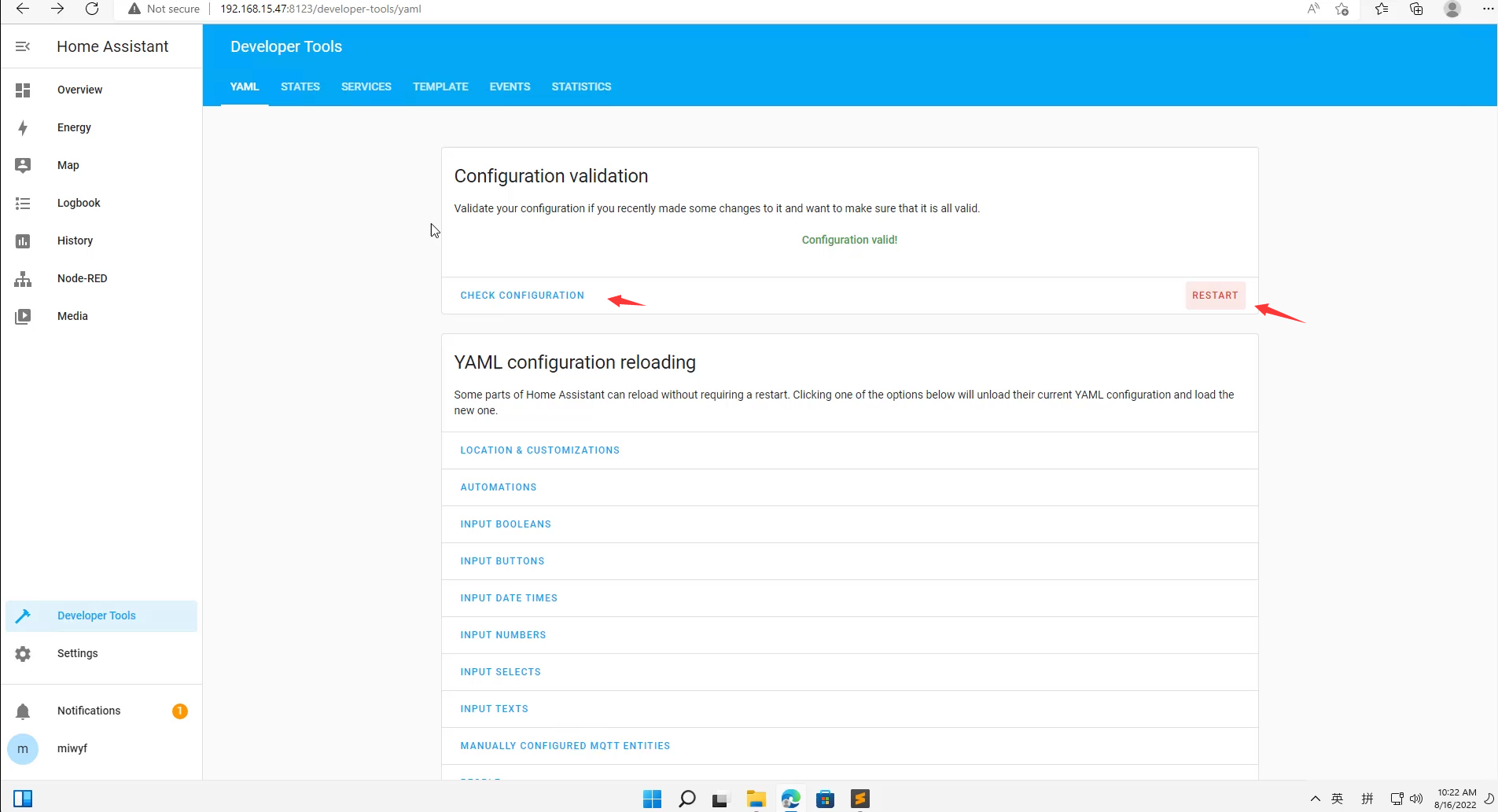Collapse the Home Assistant sidebar menu icon
Image resolution: width=1498 pixels, height=812 pixels.
[23, 46]
